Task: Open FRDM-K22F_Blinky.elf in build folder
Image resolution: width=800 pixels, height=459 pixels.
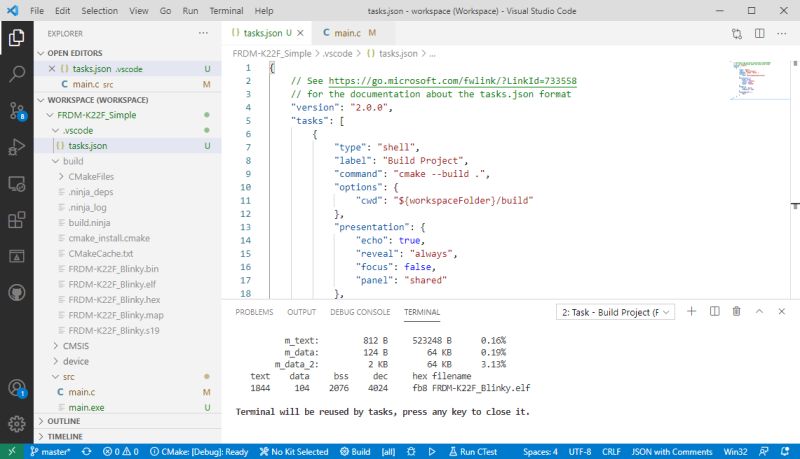Action: tap(128, 284)
